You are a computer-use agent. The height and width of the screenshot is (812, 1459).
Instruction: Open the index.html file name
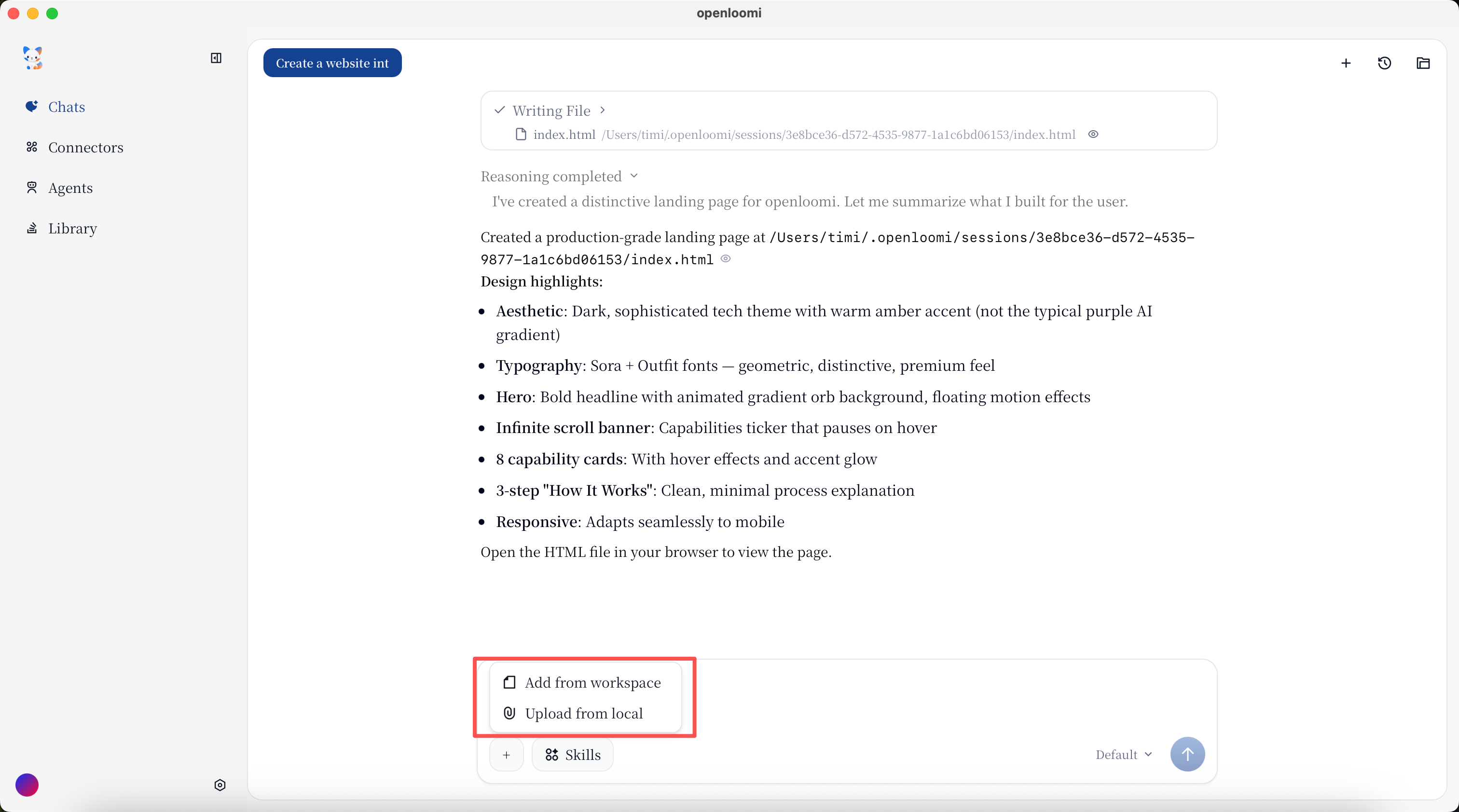pos(564,135)
